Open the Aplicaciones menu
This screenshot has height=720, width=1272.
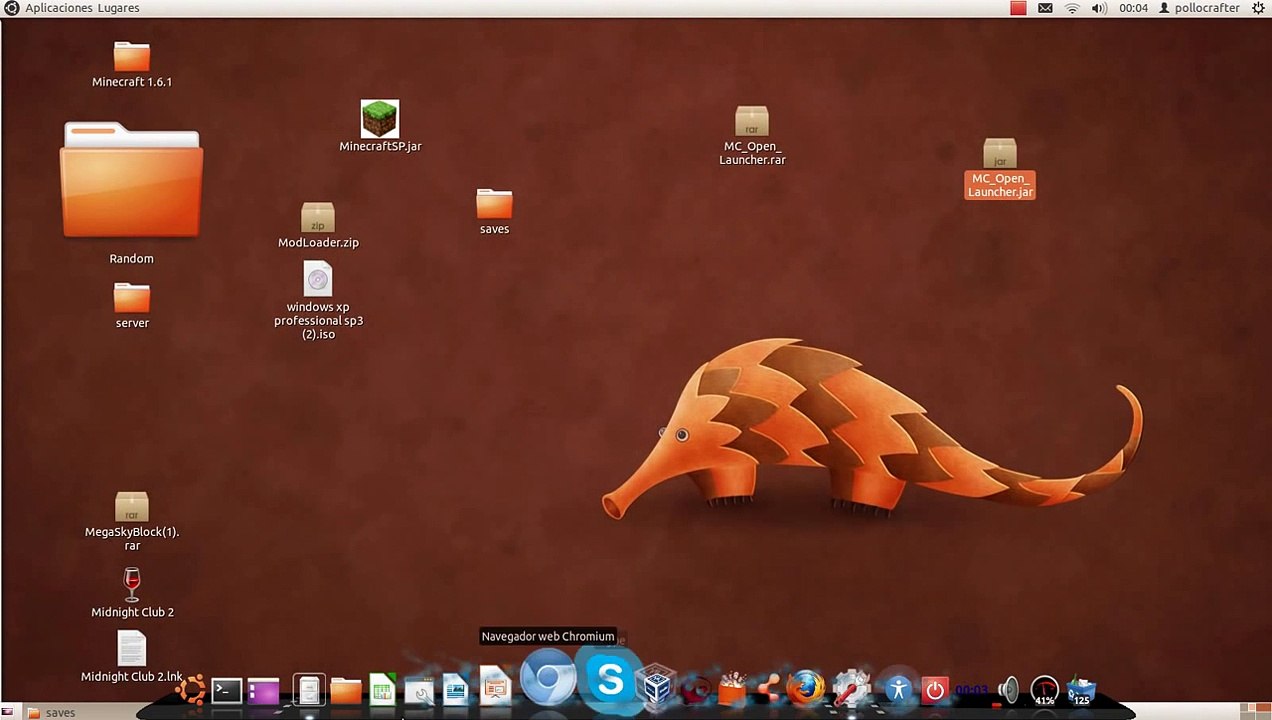(61, 8)
